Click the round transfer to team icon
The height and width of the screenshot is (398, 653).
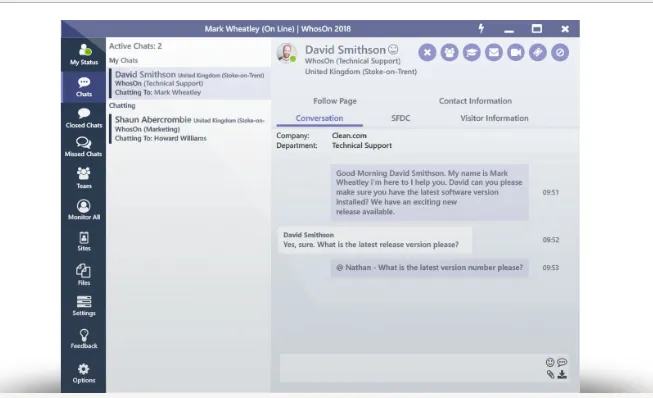[x=449, y=53]
